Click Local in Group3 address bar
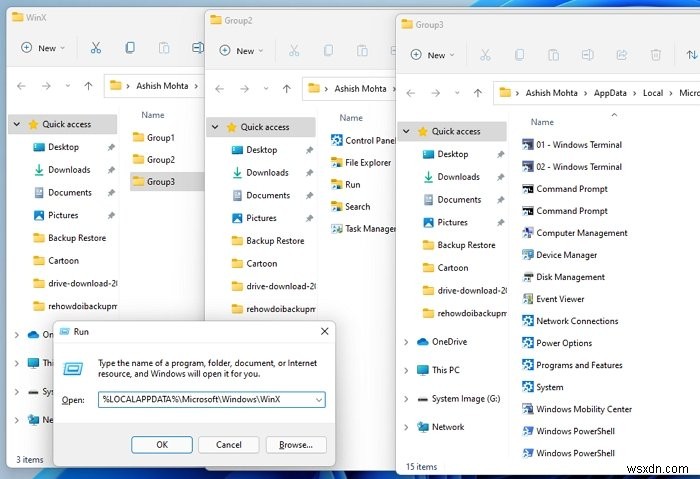The height and width of the screenshot is (479, 700). click(653, 93)
